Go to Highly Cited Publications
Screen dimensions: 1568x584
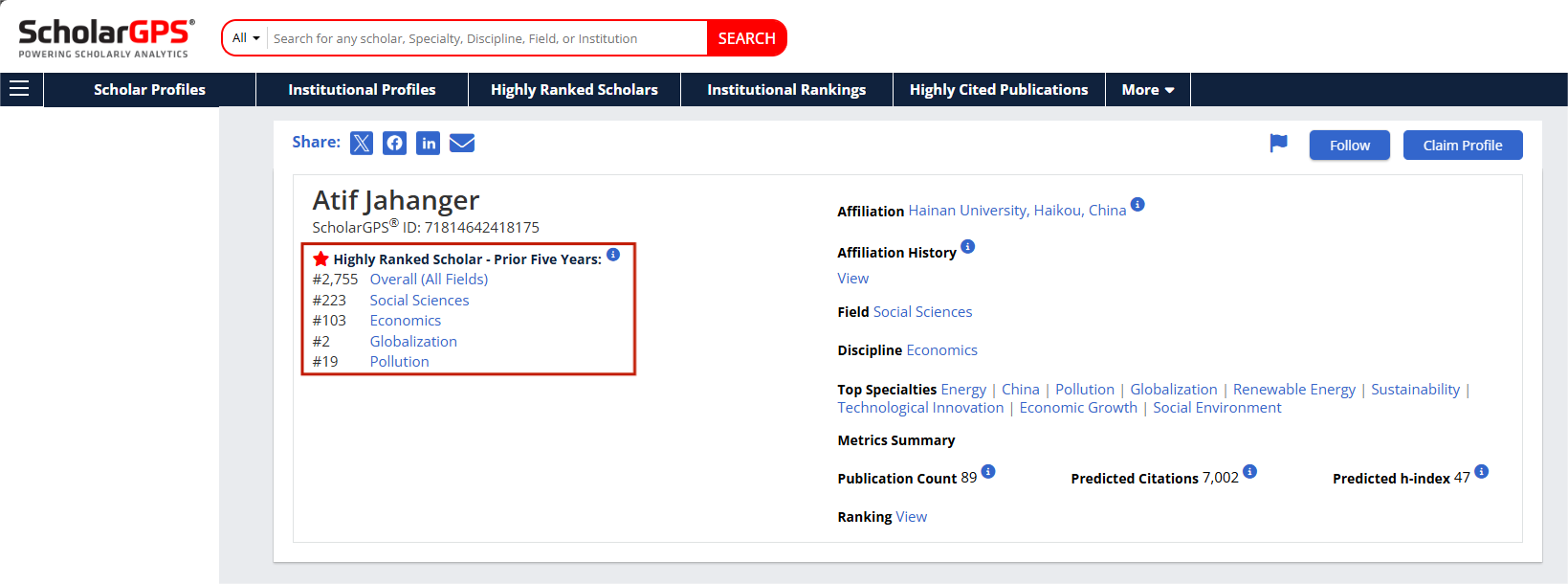pyautogui.click(x=999, y=90)
